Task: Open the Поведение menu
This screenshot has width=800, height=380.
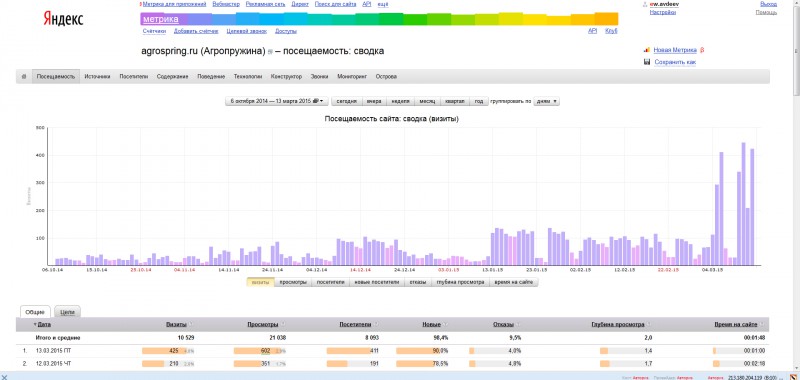Action: click(211, 77)
